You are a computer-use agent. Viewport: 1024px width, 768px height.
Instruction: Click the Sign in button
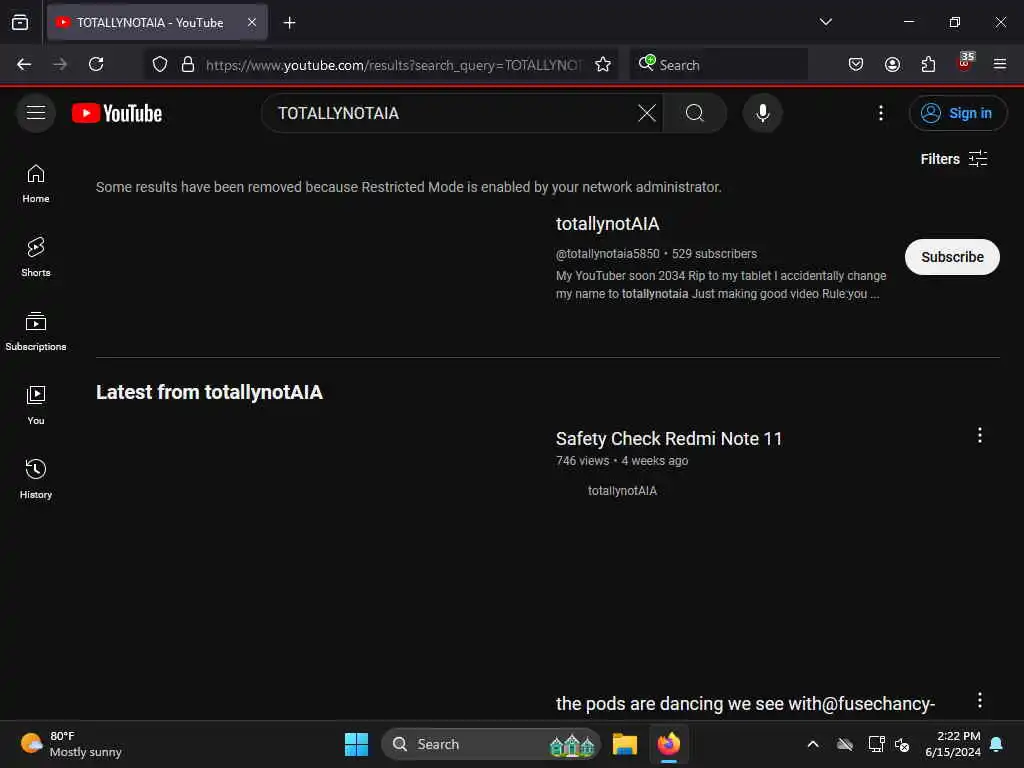click(x=957, y=113)
